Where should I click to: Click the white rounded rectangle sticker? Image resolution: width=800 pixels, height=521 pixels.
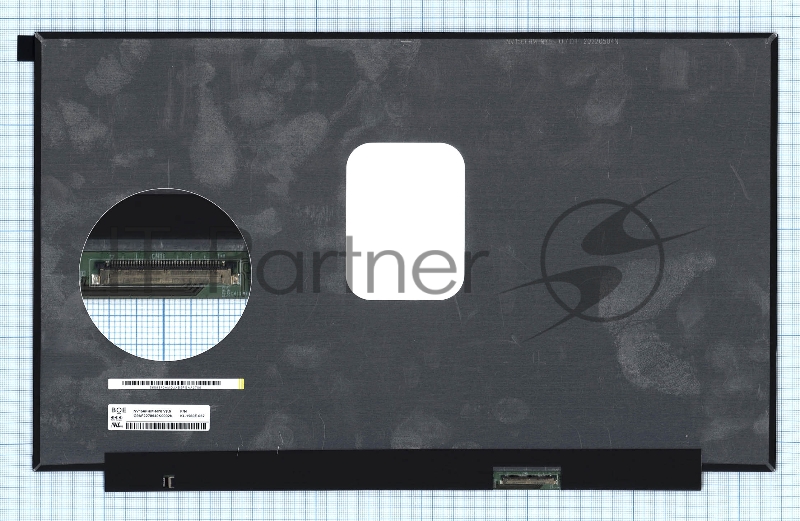tap(405, 221)
